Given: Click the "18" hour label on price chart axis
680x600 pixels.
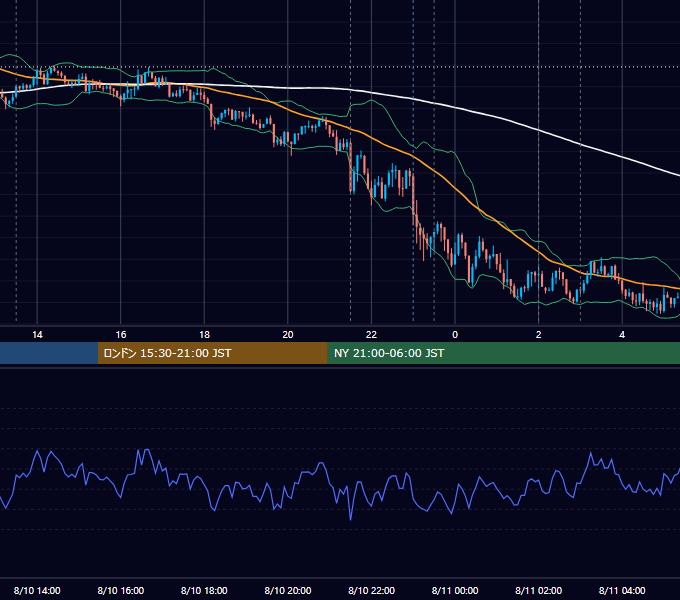Looking at the screenshot, I should 204,335.
